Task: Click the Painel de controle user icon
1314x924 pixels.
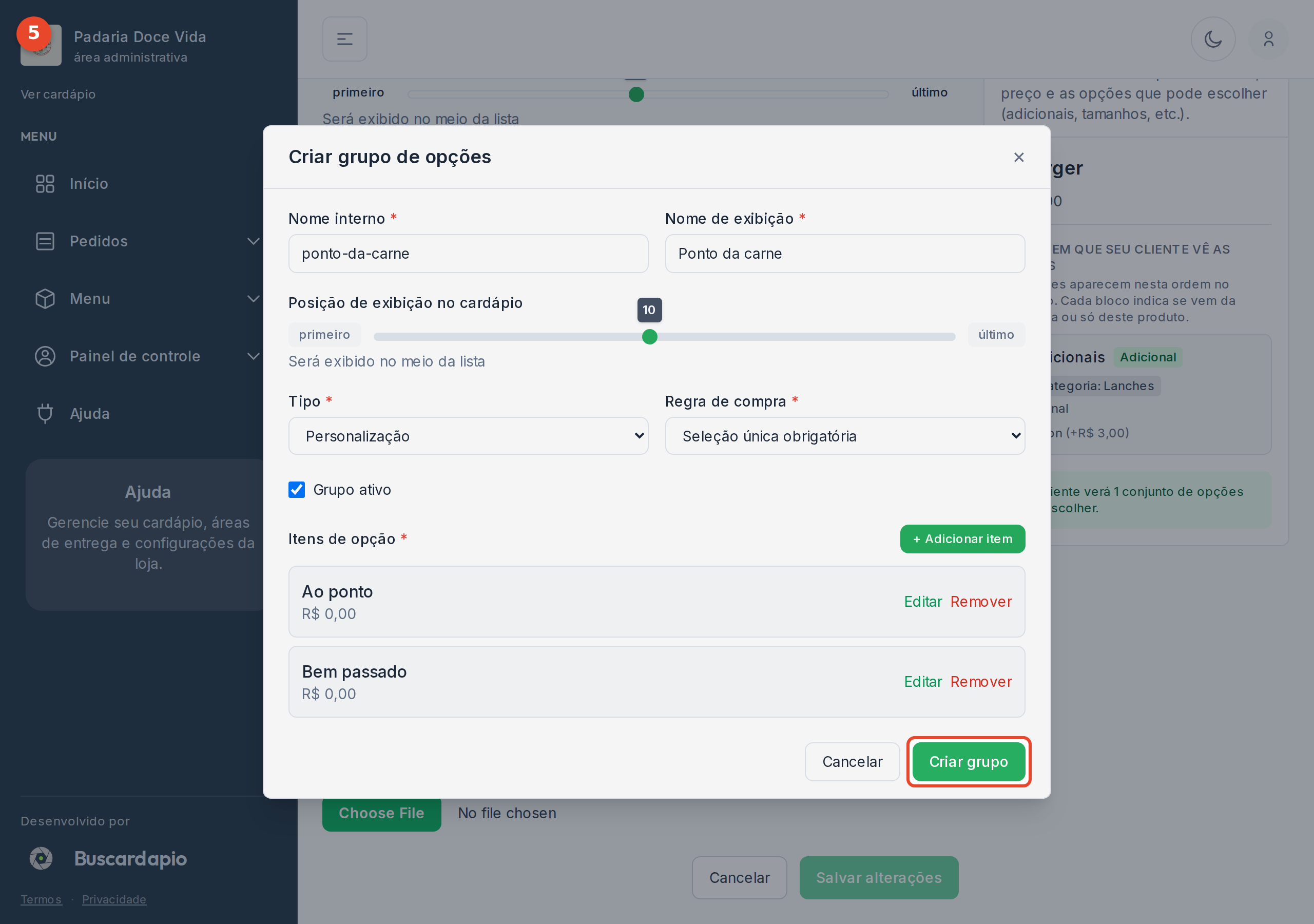Action: [x=45, y=356]
